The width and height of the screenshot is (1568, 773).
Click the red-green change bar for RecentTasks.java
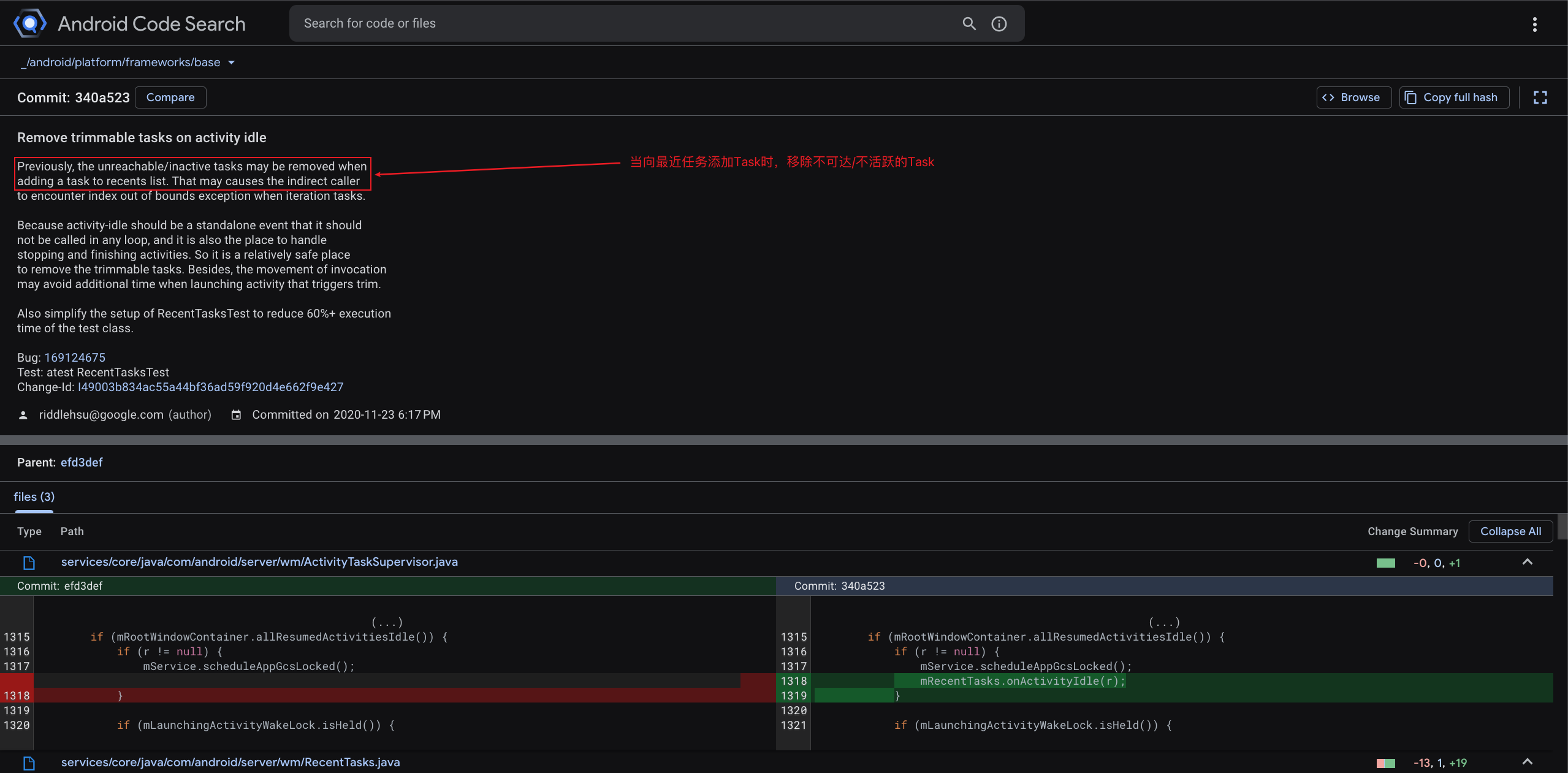pos(1385,763)
